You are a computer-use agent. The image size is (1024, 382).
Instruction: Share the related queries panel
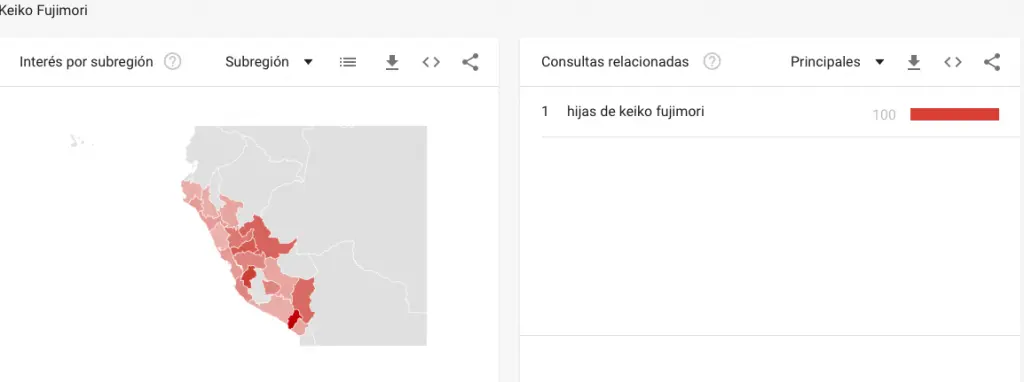(x=992, y=62)
